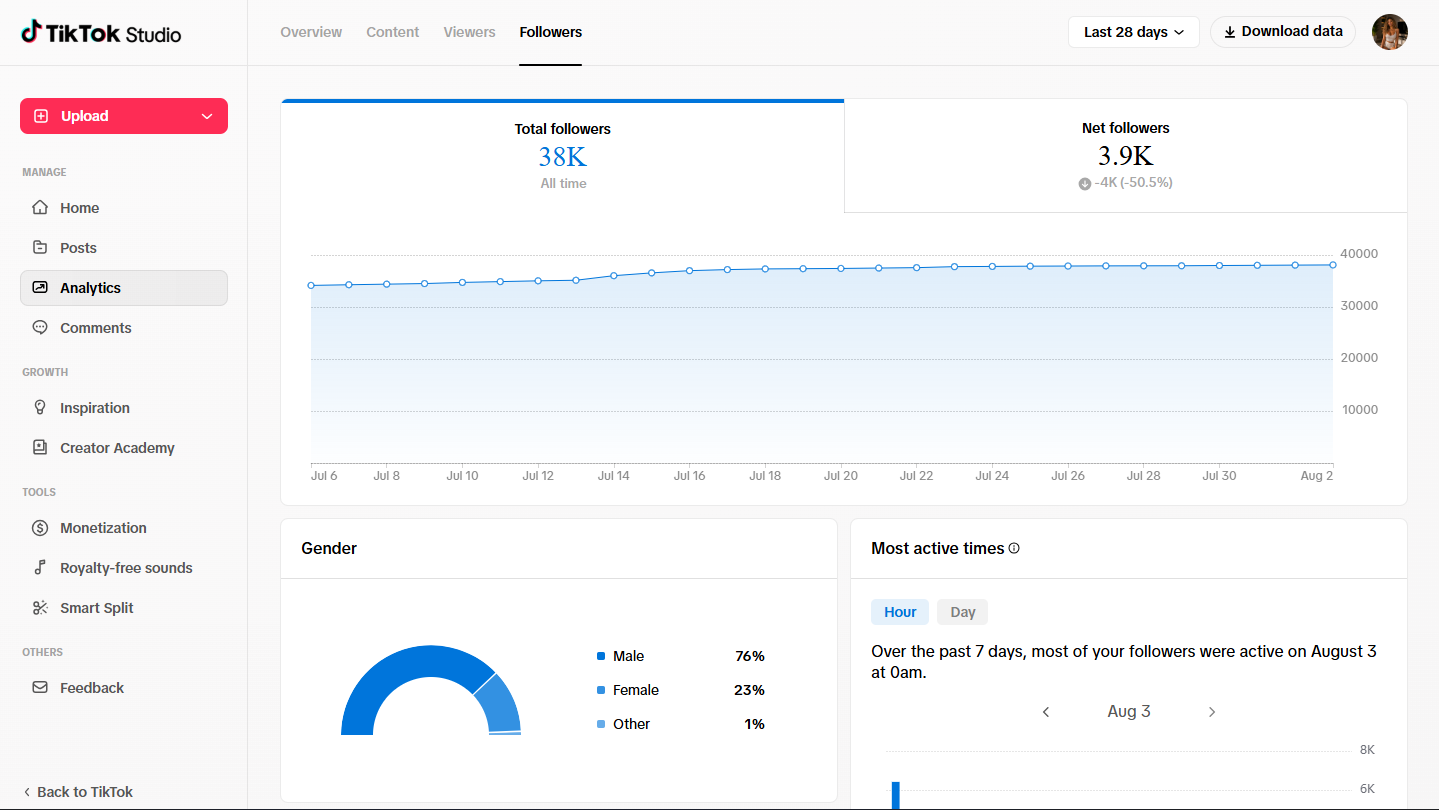
Task: Select the Net followers card
Action: [x=1125, y=156]
